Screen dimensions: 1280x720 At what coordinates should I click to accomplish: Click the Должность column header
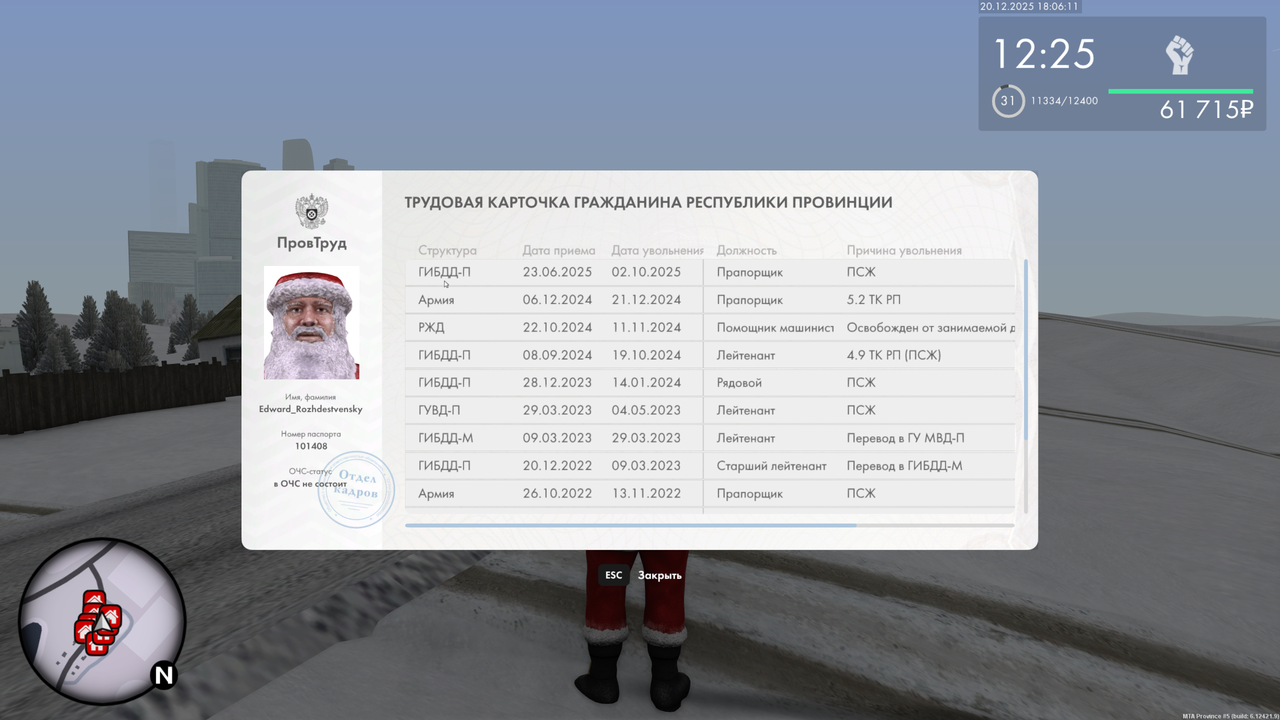746,251
